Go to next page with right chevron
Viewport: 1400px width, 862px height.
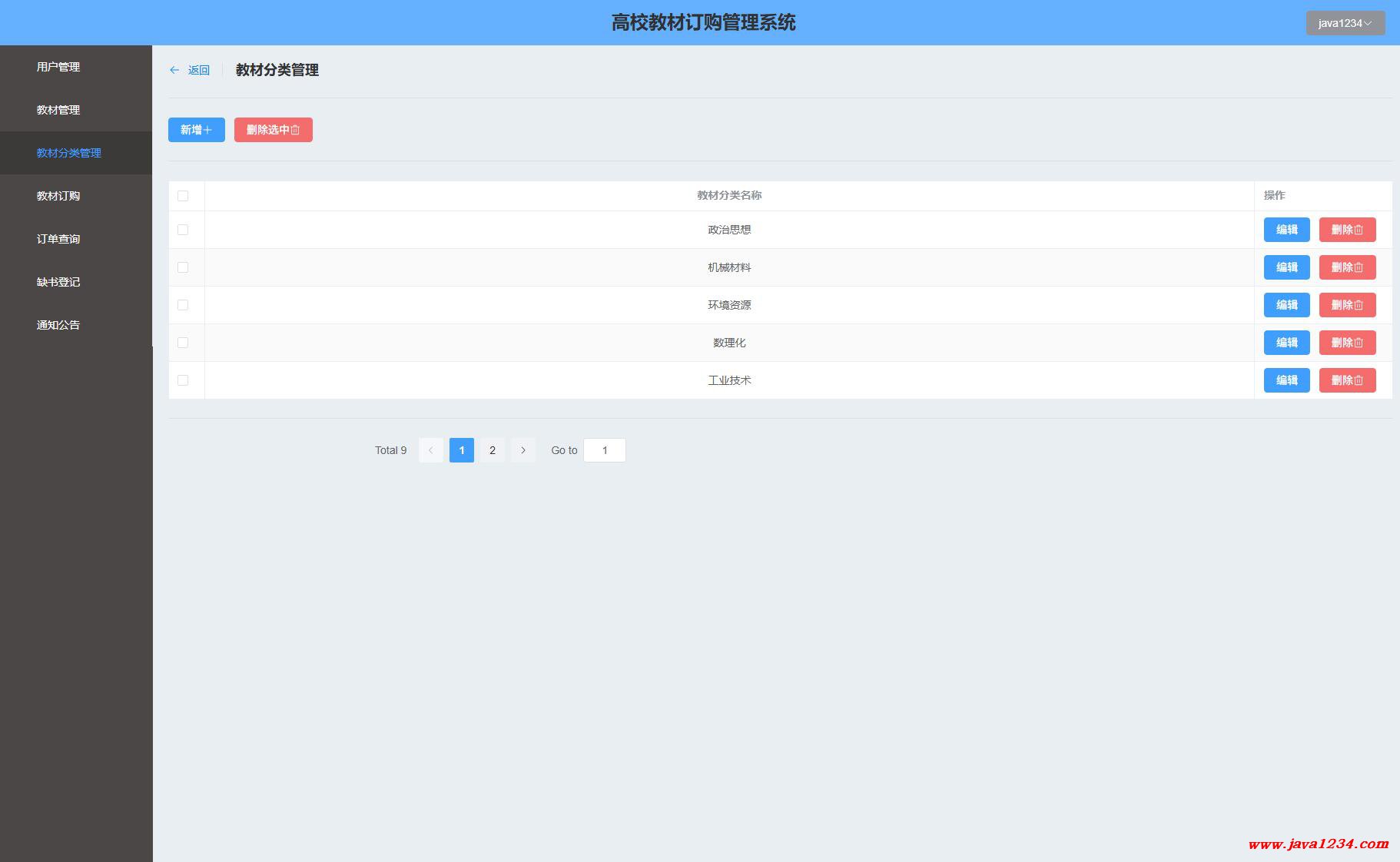(x=523, y=450)
